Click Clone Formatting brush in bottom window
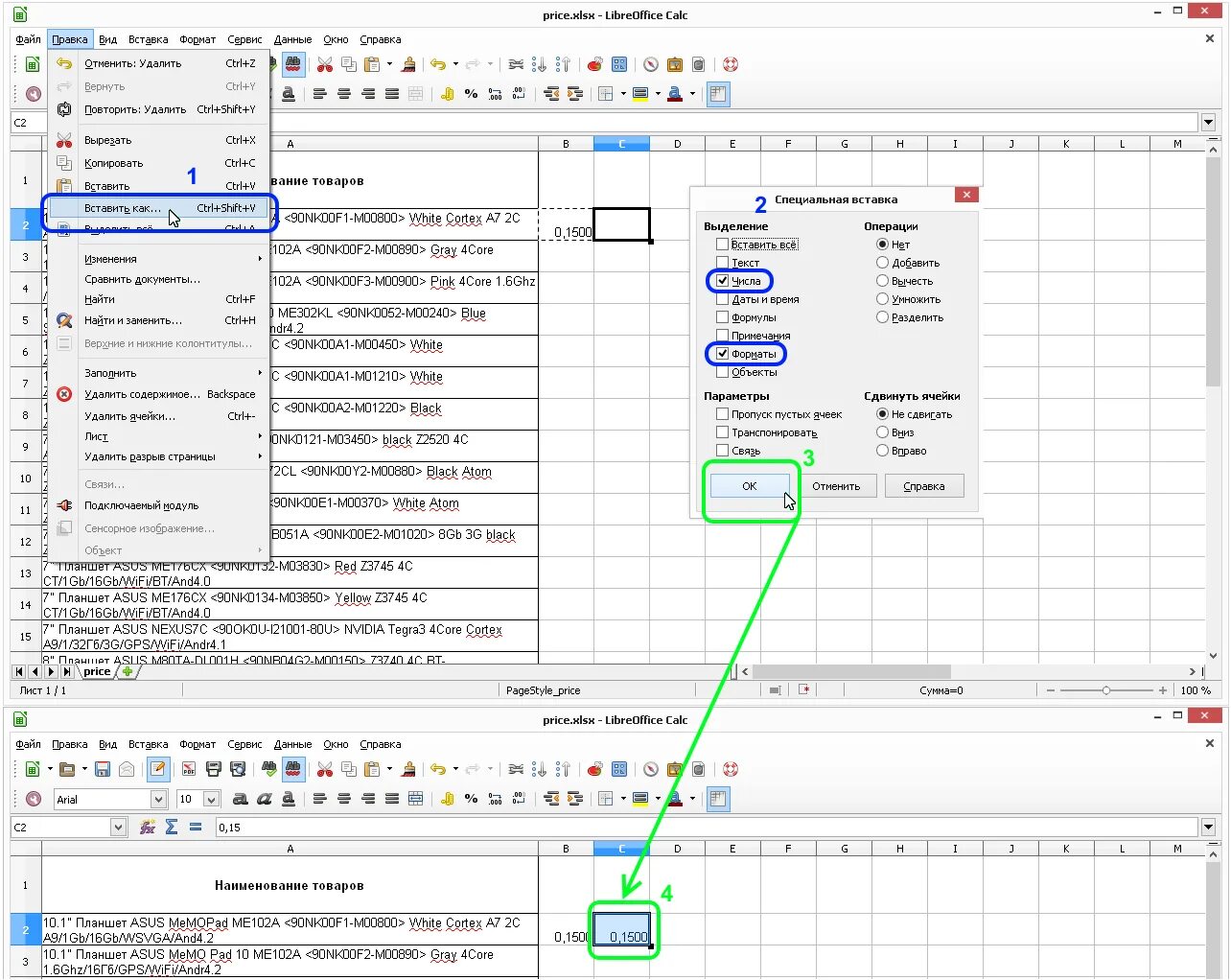The width and height of the screenshot is (1231, 980). pos(409,769)
